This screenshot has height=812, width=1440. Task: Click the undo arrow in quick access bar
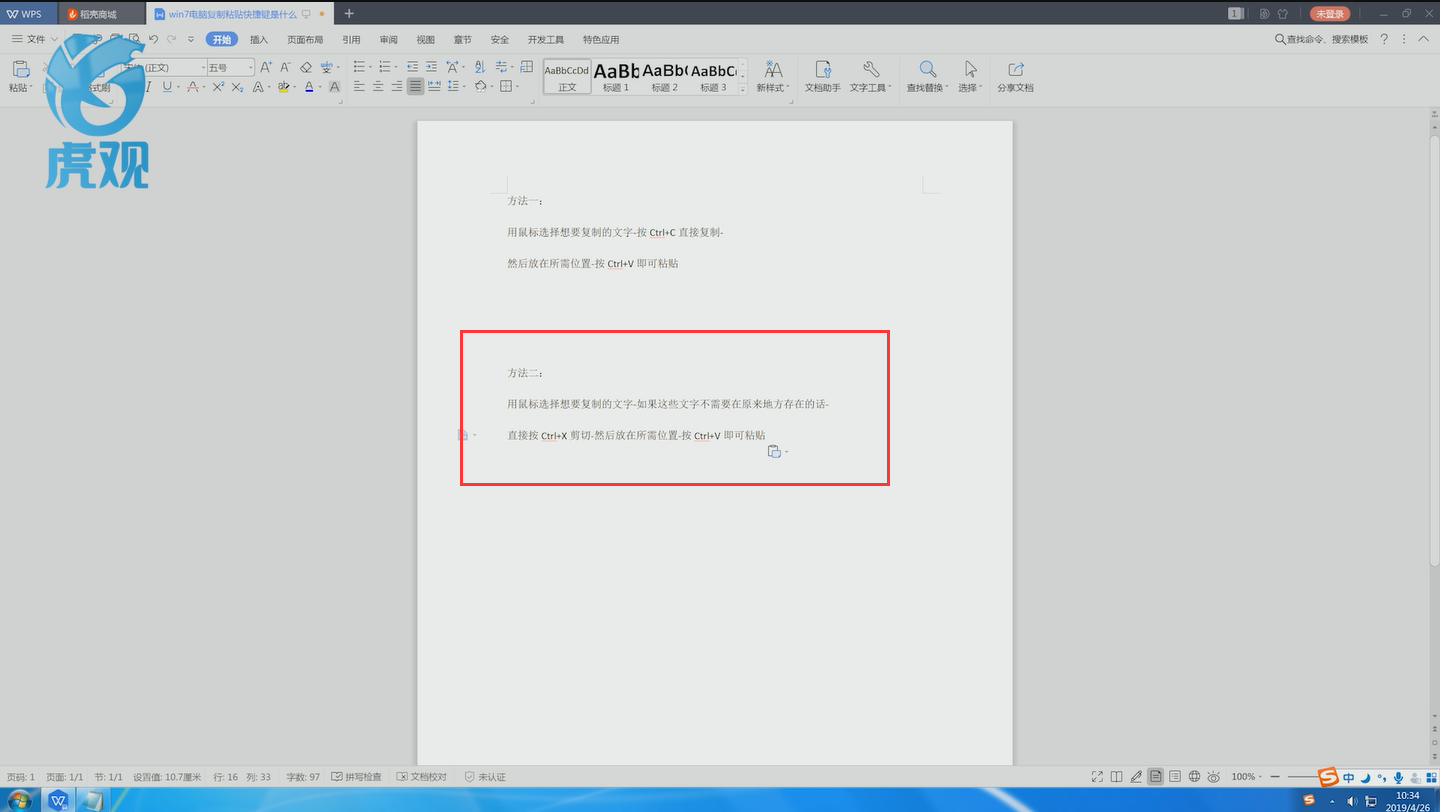(x=153, y=39)
